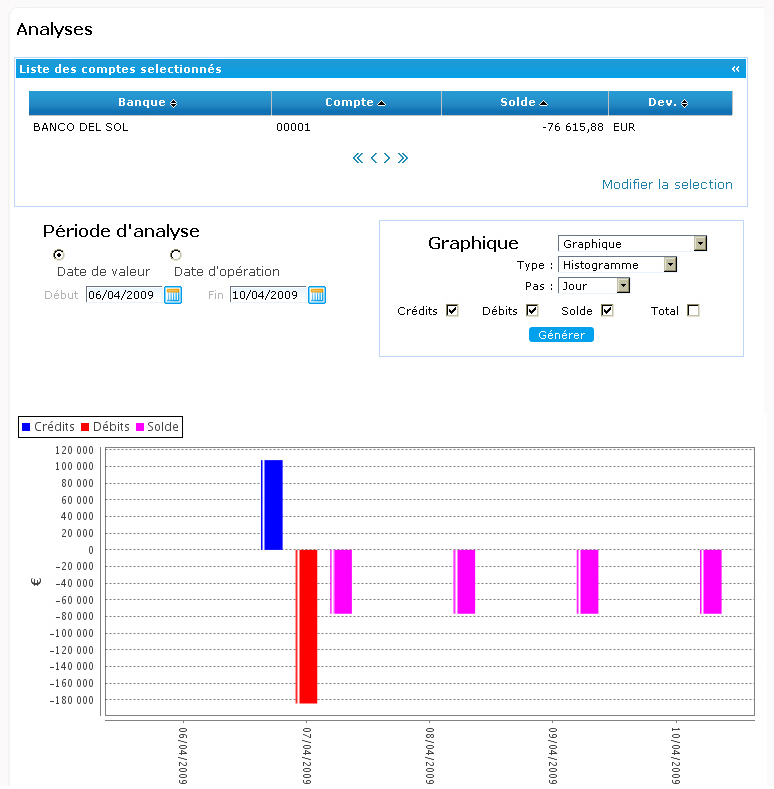Click balance value -76 615,88
774x789 pixels.
[573, 127]
